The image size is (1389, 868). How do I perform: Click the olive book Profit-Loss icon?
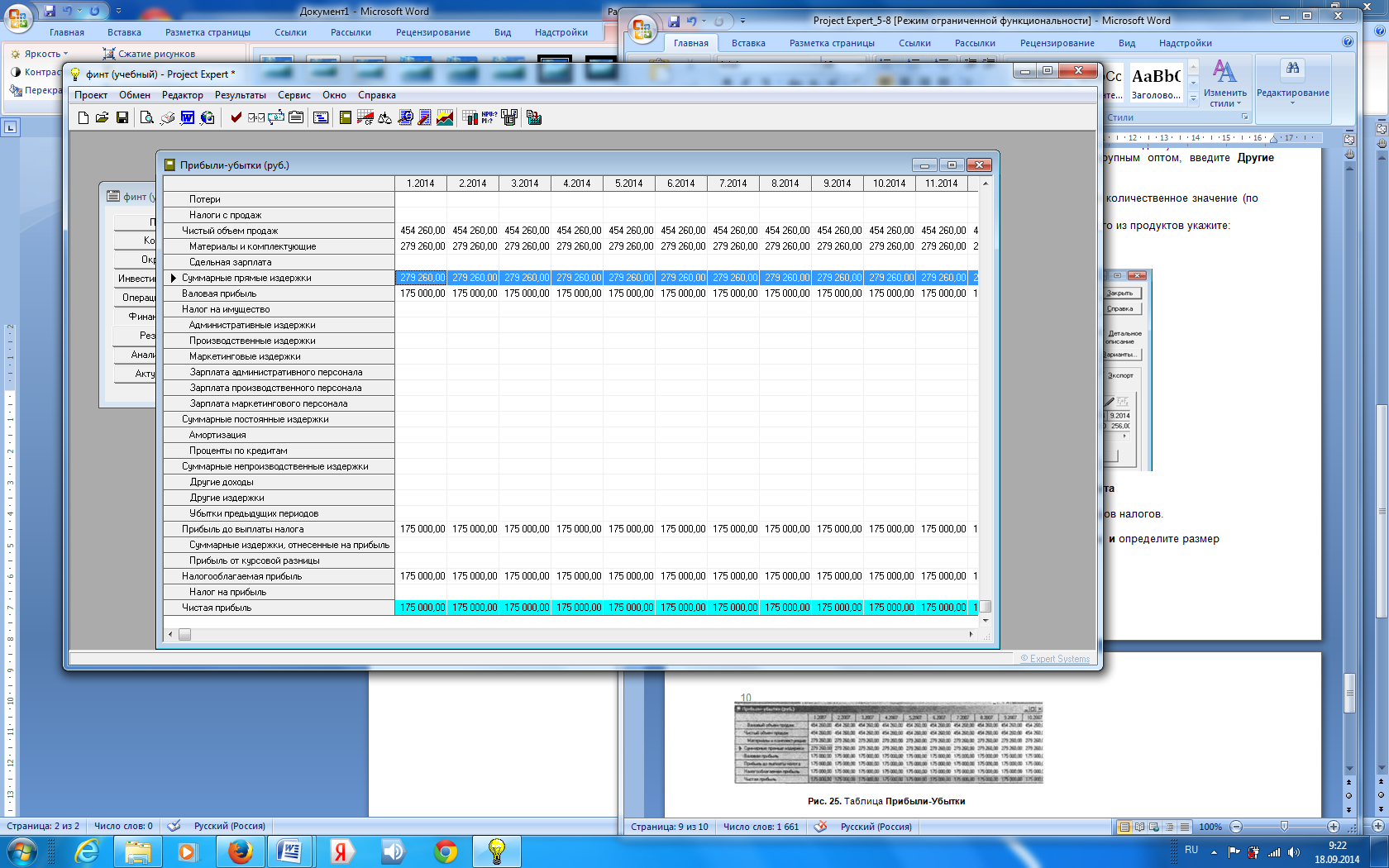coord(346,118)
